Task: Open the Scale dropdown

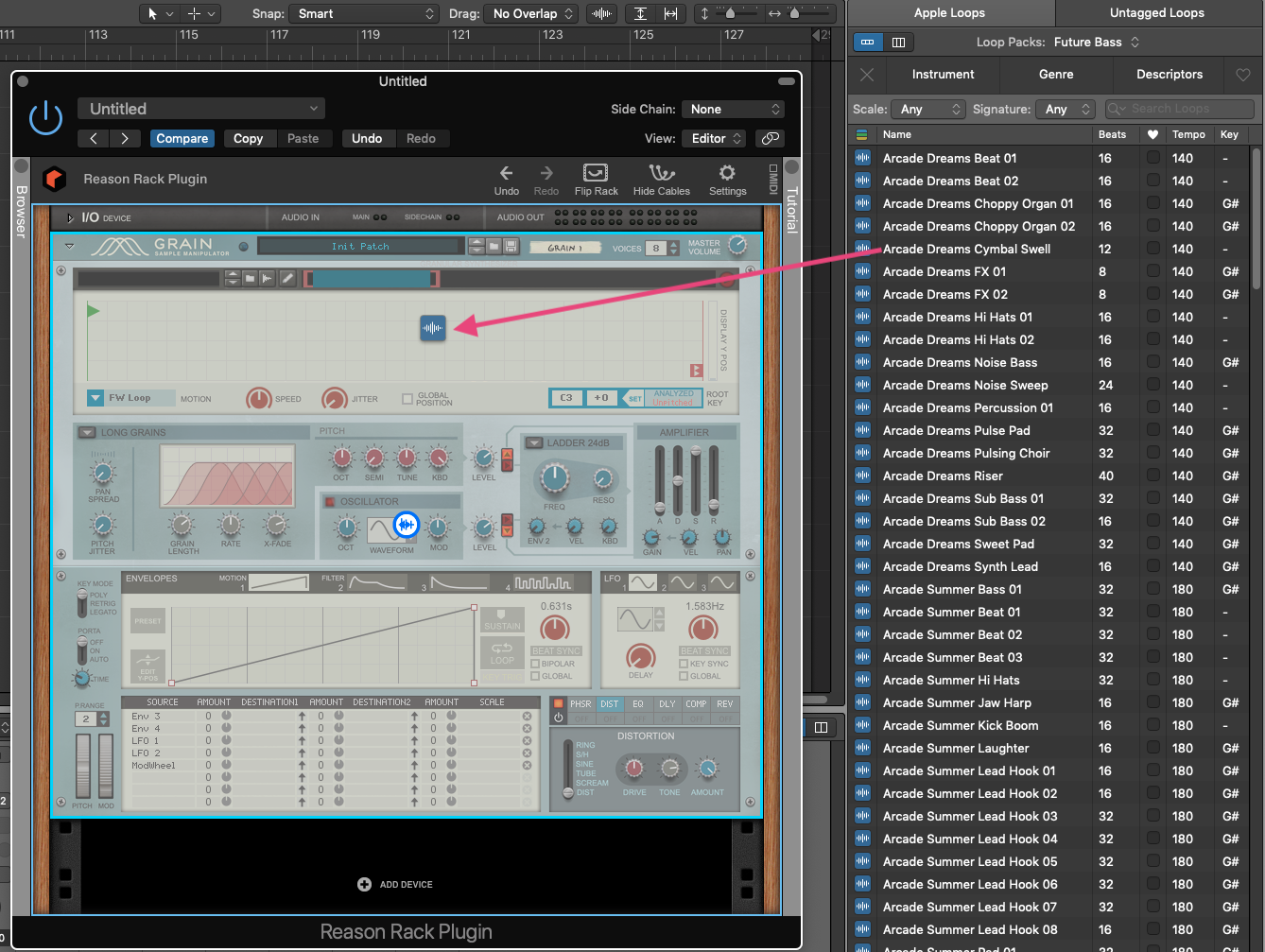Action: pos(928,109)
